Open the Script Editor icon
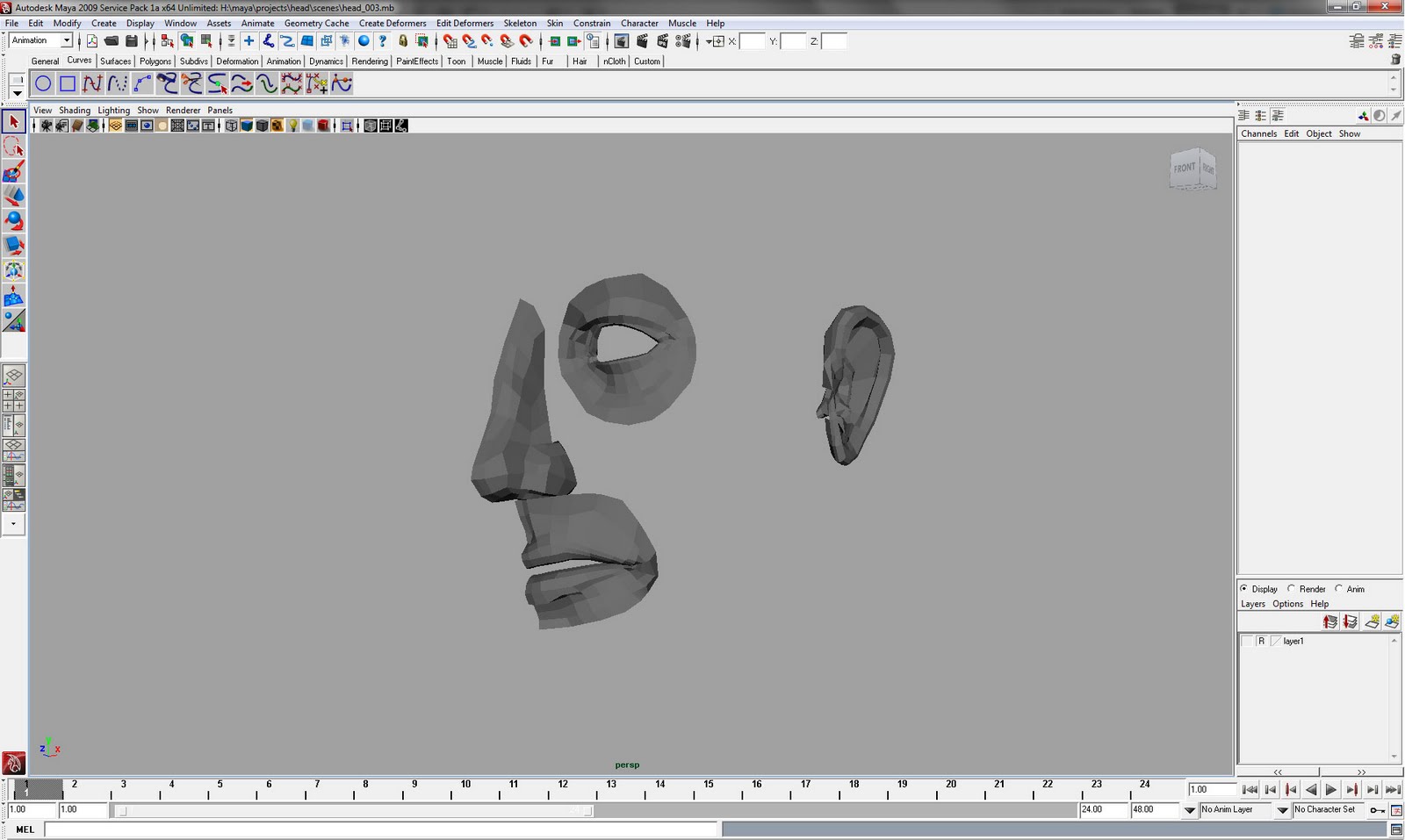The image size is (1405, 840). 1396,829
